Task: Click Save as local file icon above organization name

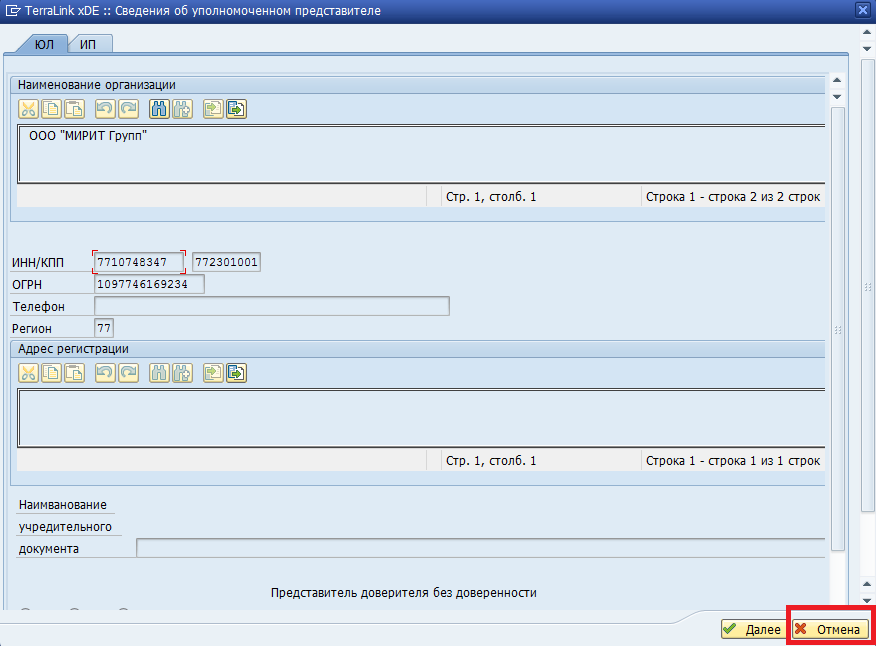Action: pyautogui.click(x=236, y=109)
